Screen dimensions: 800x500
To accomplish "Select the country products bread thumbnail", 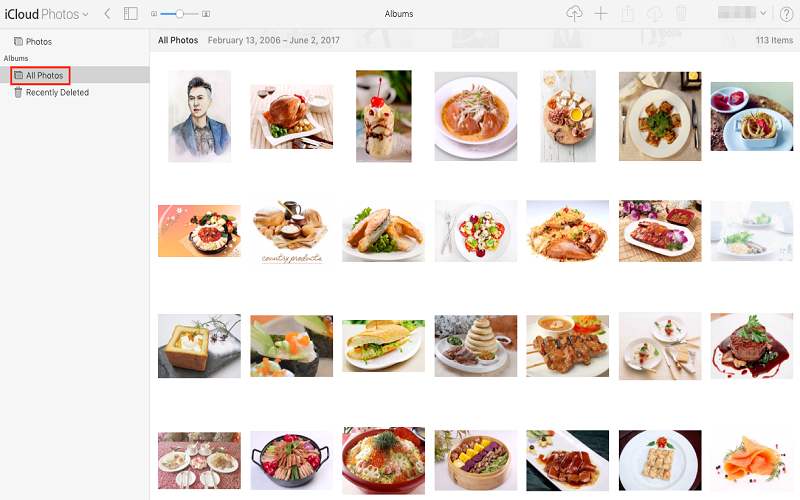I will click(291, 232).
